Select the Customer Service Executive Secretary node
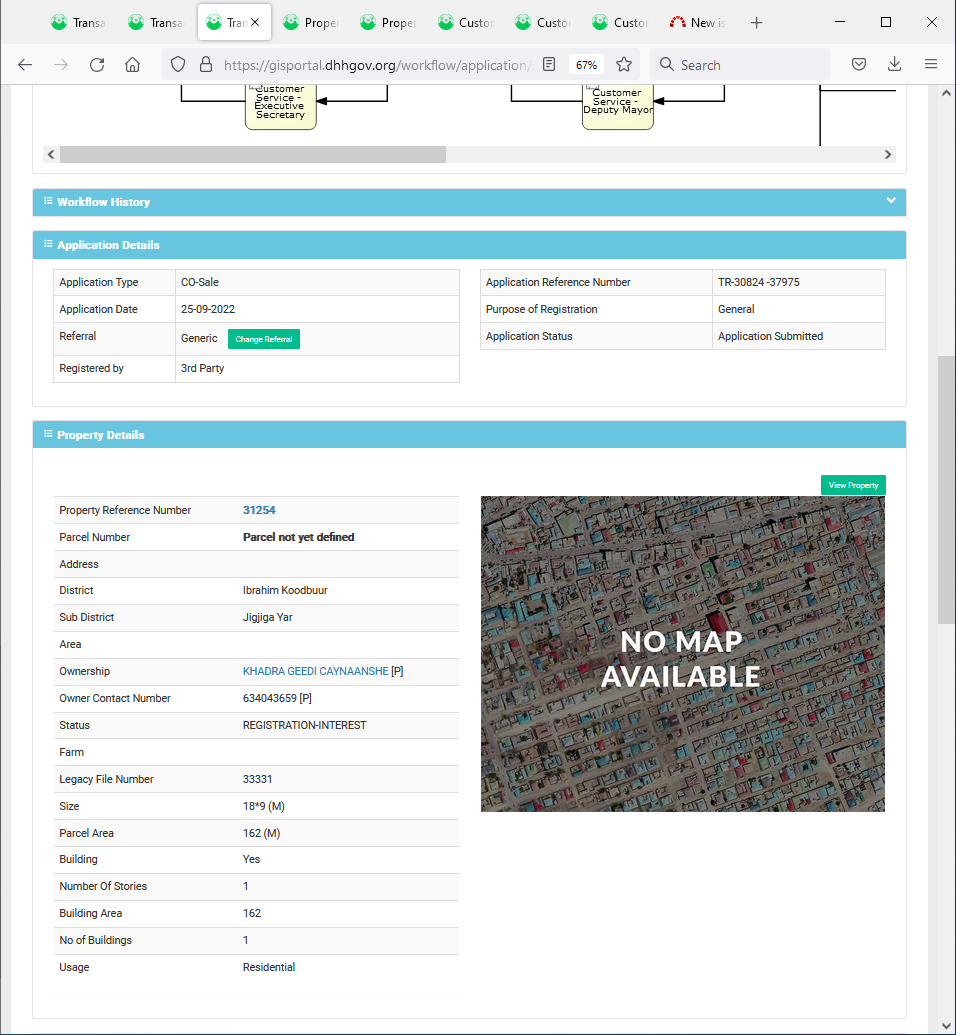Image resolution: width=956 pixels, height=1035 pixels. pyautogui.click(x=281, y=106)
